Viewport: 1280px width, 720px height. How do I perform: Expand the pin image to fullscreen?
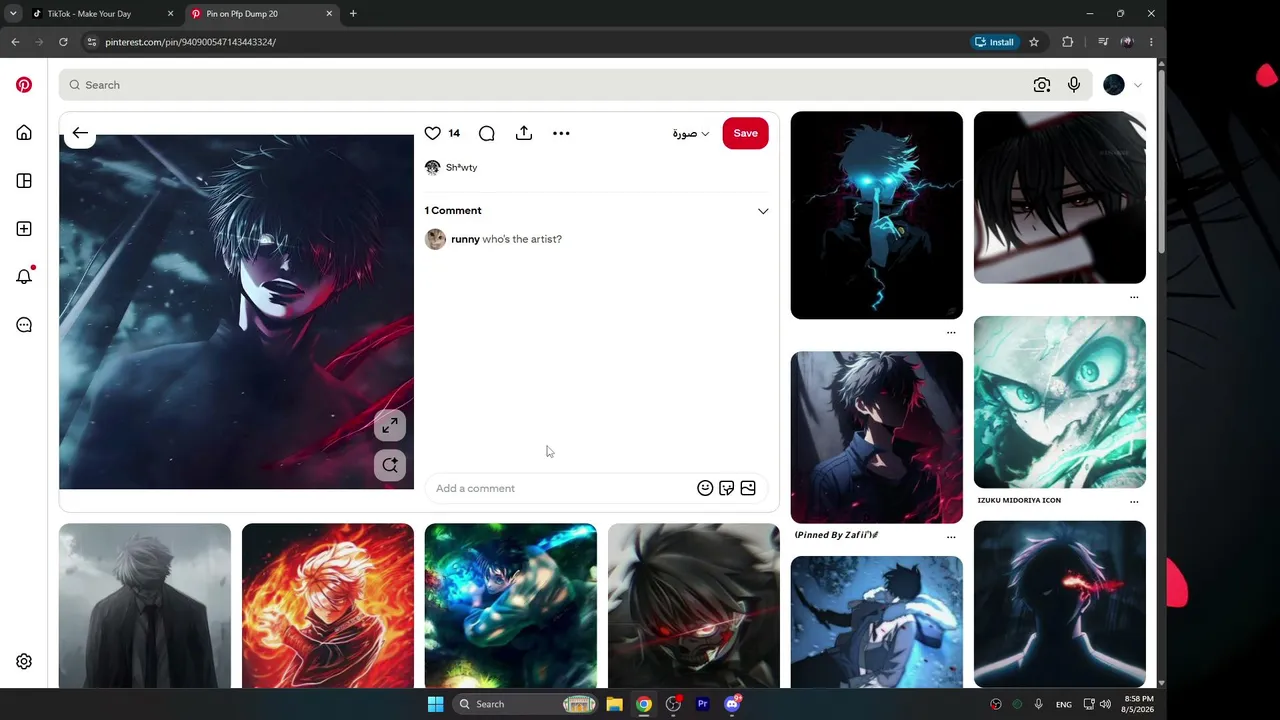tap(390, 426)
